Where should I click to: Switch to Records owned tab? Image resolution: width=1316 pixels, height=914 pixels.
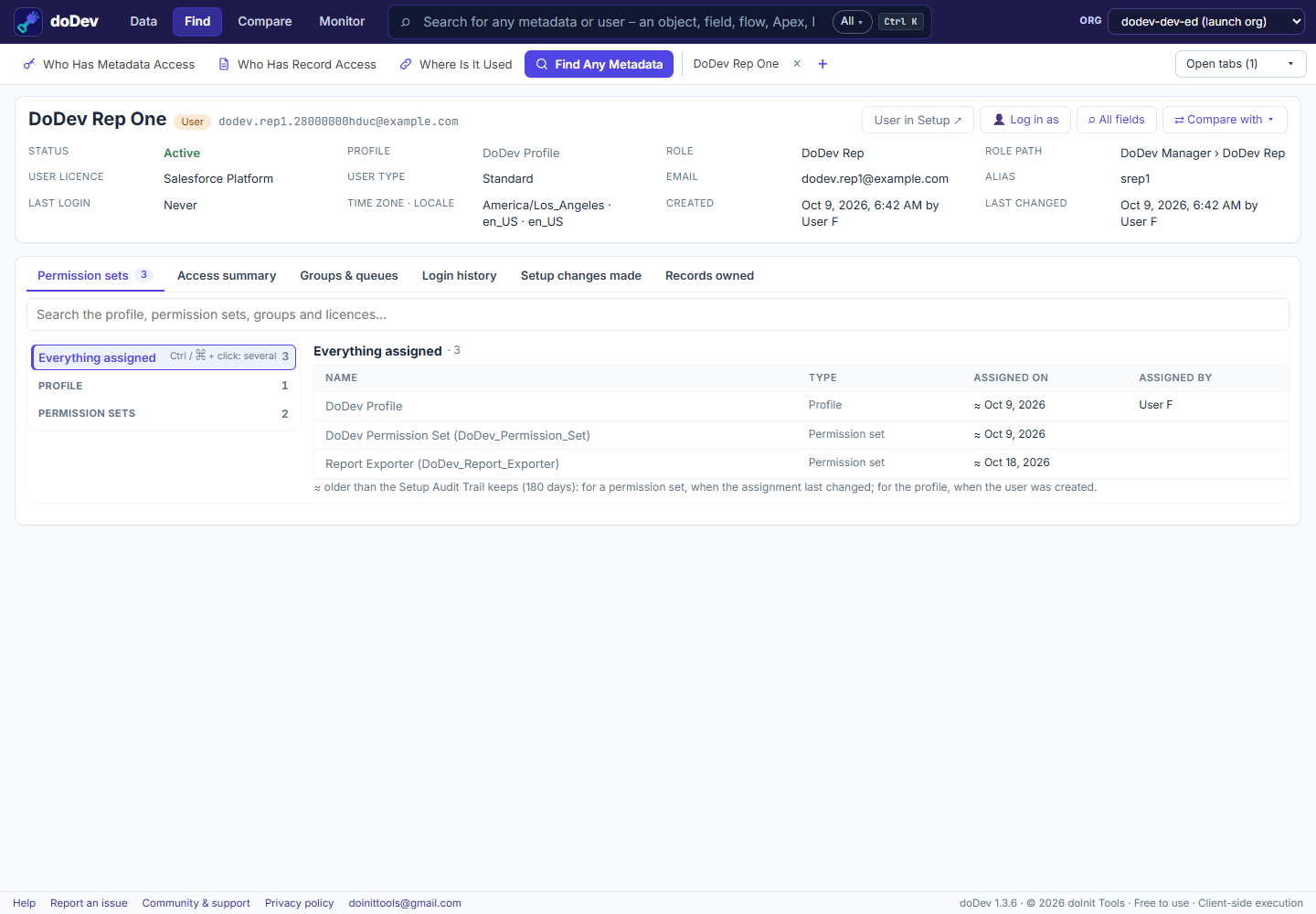(x=709, y=276)
